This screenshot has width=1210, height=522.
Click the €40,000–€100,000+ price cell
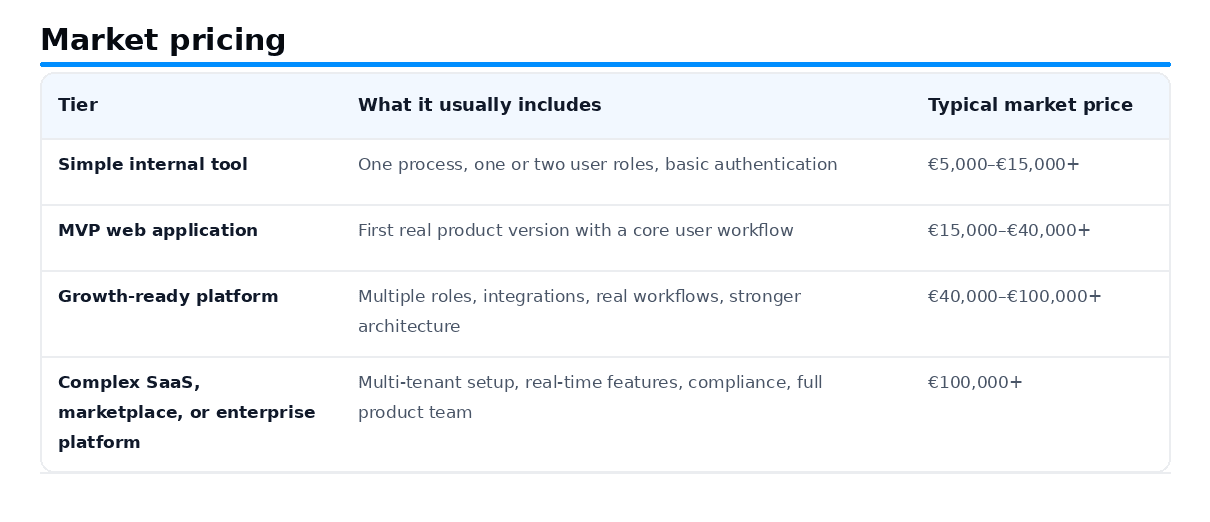click(x=1015, y=296)
